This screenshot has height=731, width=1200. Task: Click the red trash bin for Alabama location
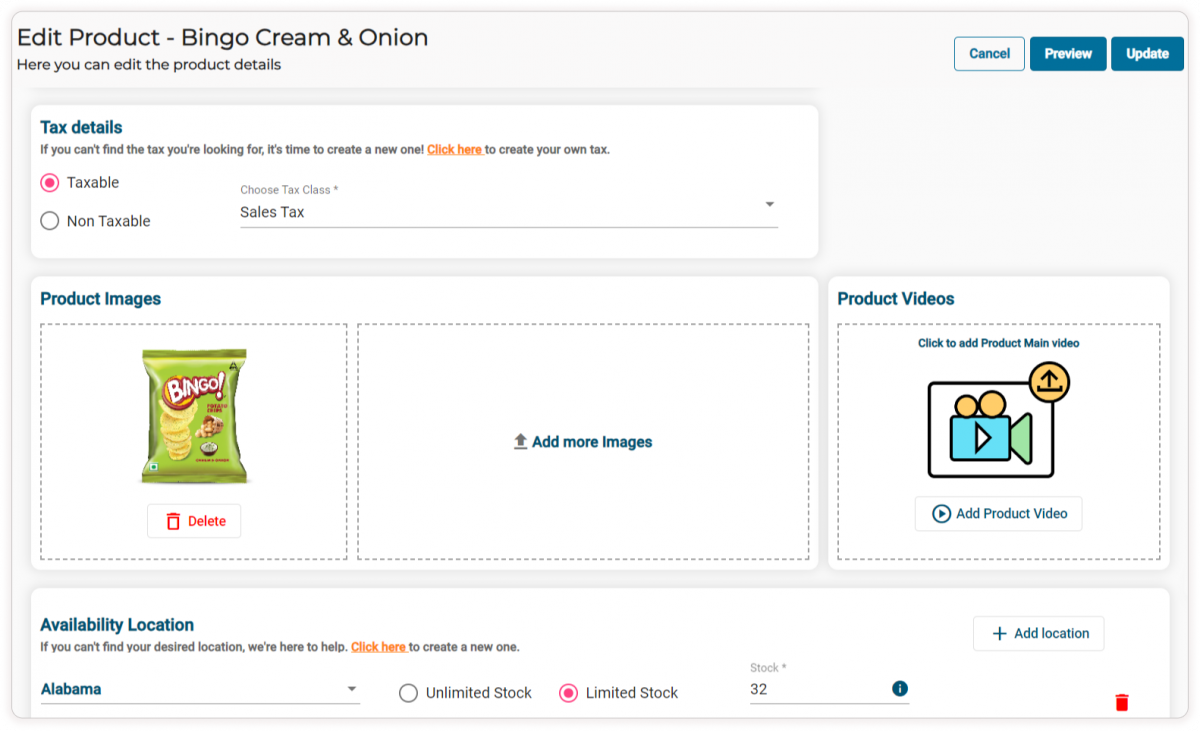pos(1121,702)
